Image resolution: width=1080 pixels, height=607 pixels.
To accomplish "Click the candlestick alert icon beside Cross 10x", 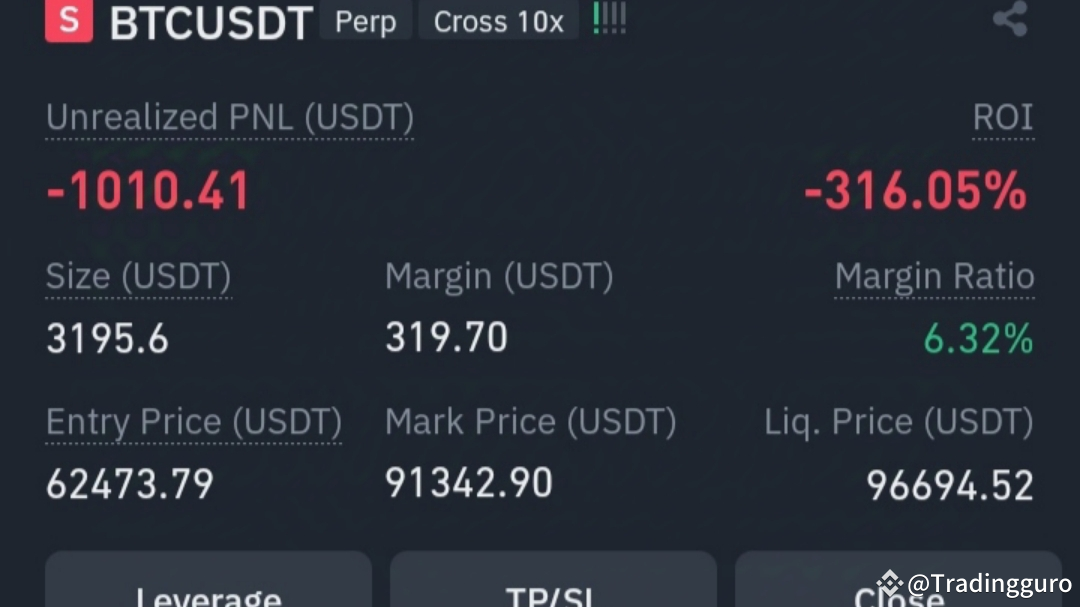I will [x=608, y=18].
